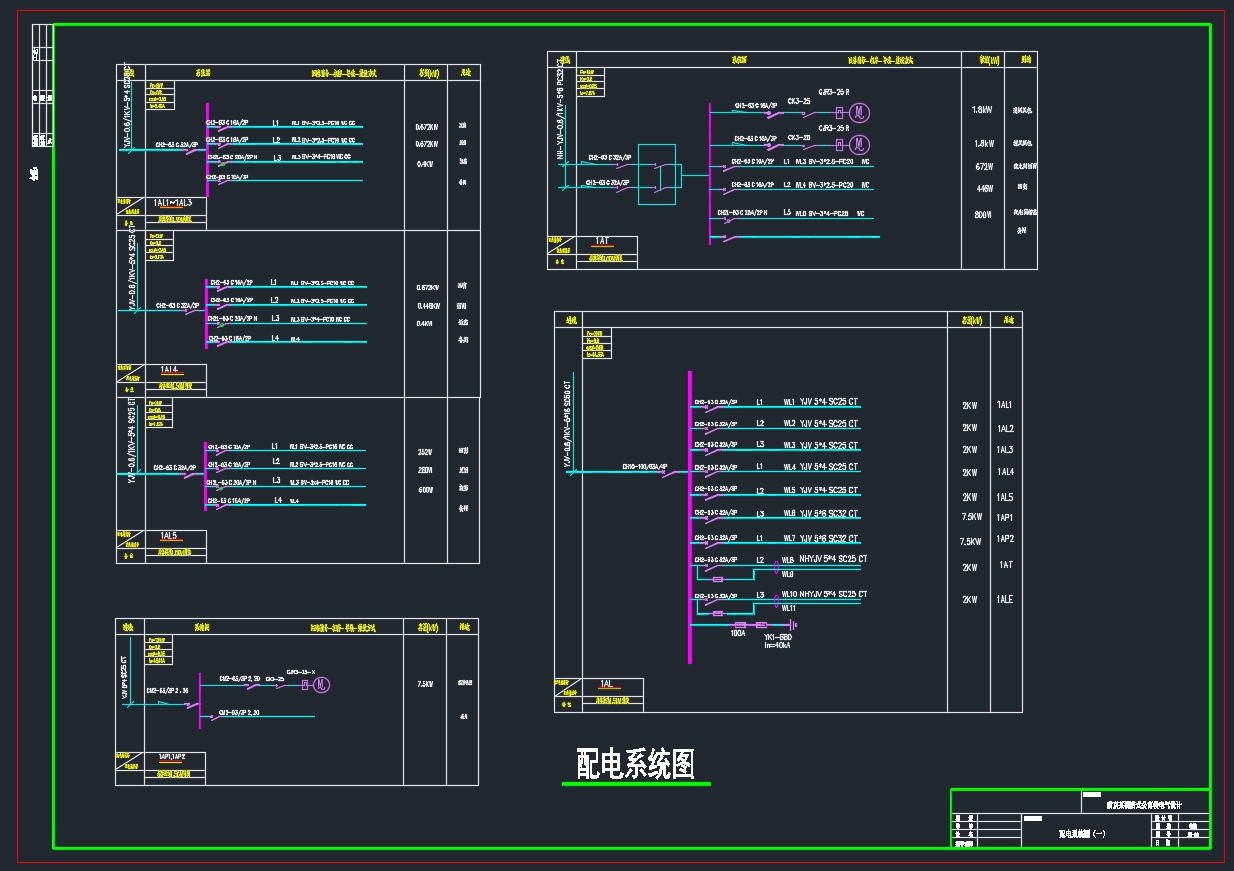Click the ground symbol next to YK1-BBD
This screenshot has width=1234, height=871.
point(791,625)
